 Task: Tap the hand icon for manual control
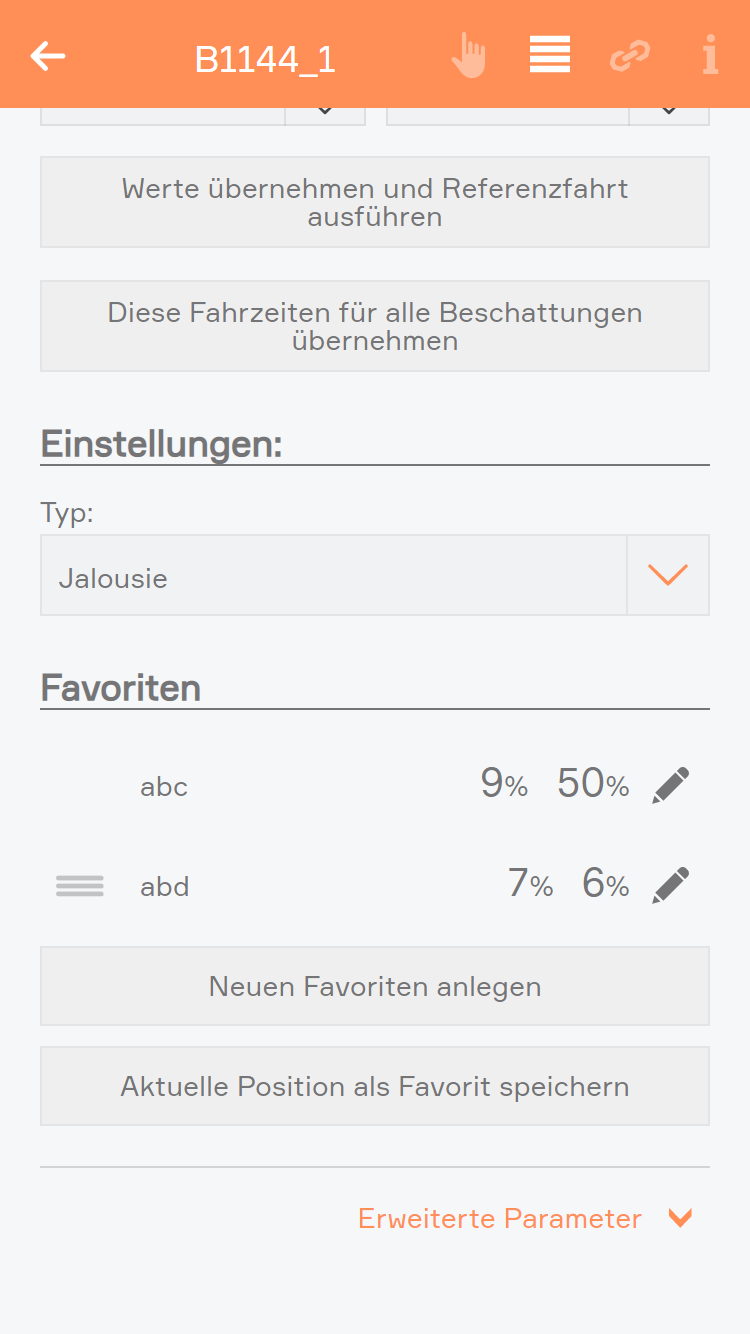coord(468,56)
